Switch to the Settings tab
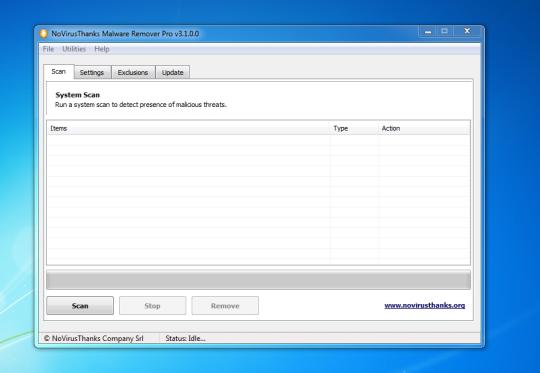 (x=92, y=72)
